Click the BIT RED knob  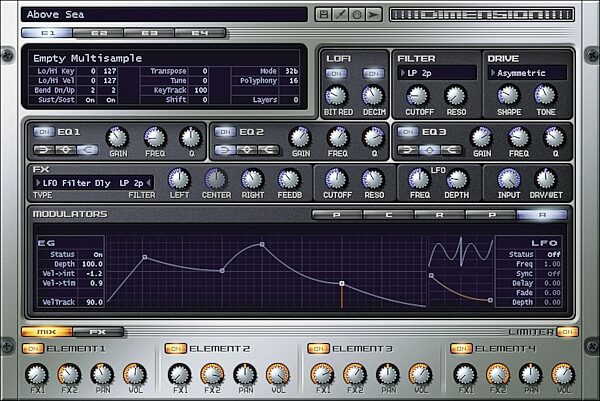tap(336, 95)
